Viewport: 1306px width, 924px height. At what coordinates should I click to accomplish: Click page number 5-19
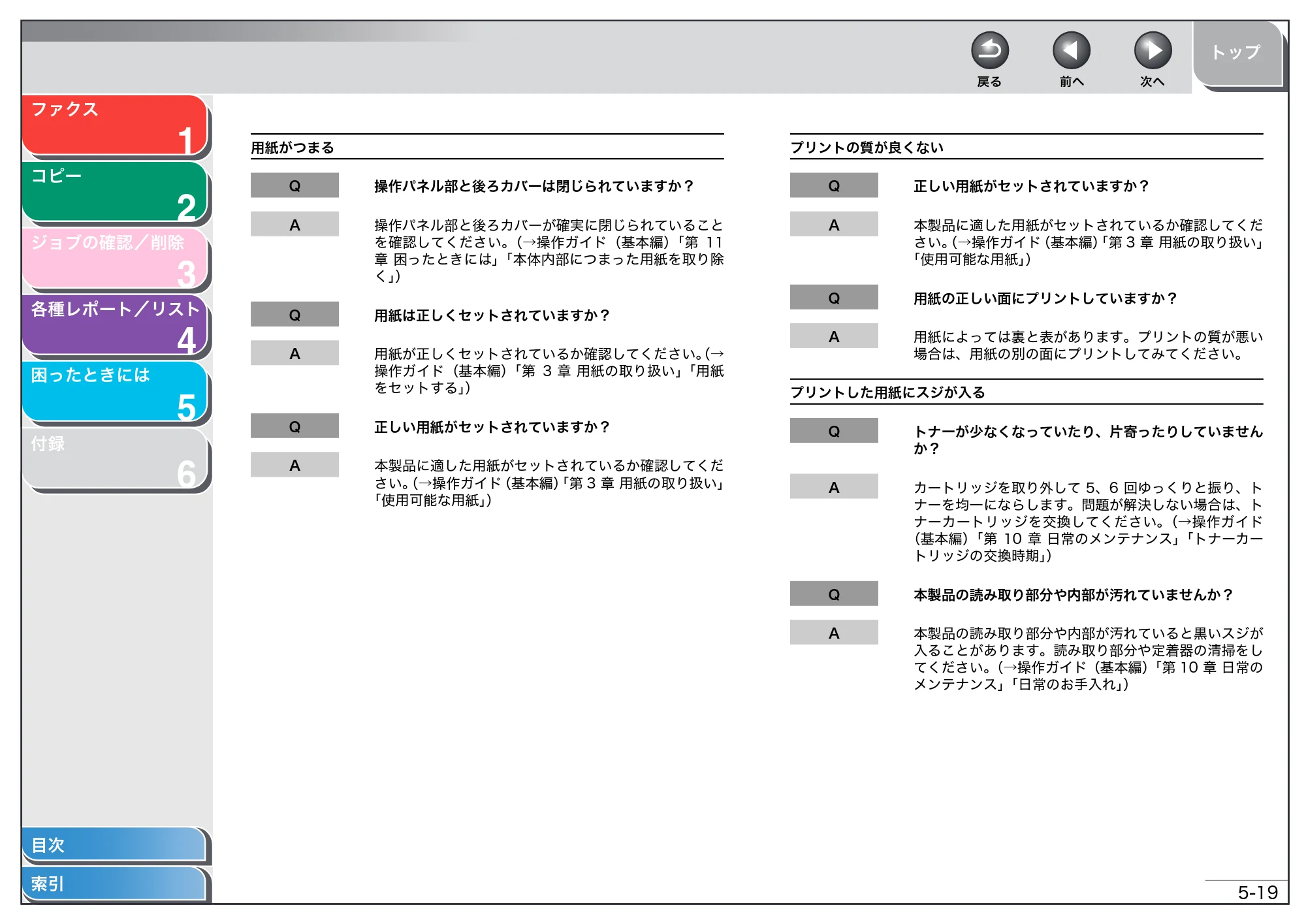pyautogui.click(x=1258, y=893)
